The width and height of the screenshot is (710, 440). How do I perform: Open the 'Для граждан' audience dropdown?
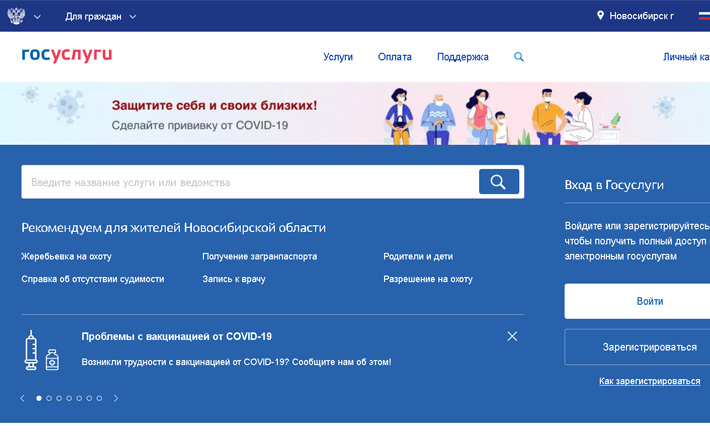[101, 17]
